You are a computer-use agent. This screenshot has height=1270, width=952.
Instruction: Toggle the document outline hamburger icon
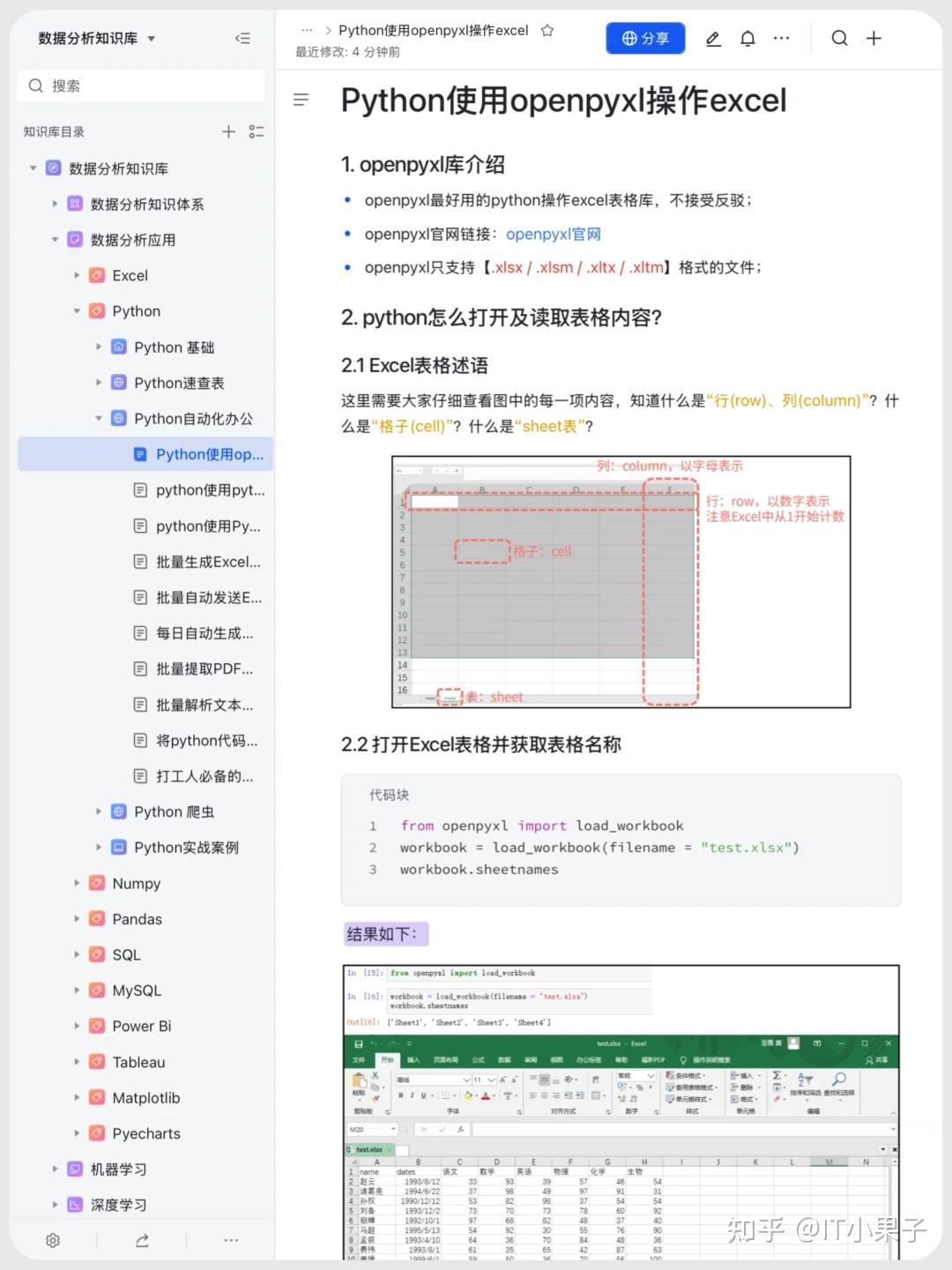tap(301, 100)
